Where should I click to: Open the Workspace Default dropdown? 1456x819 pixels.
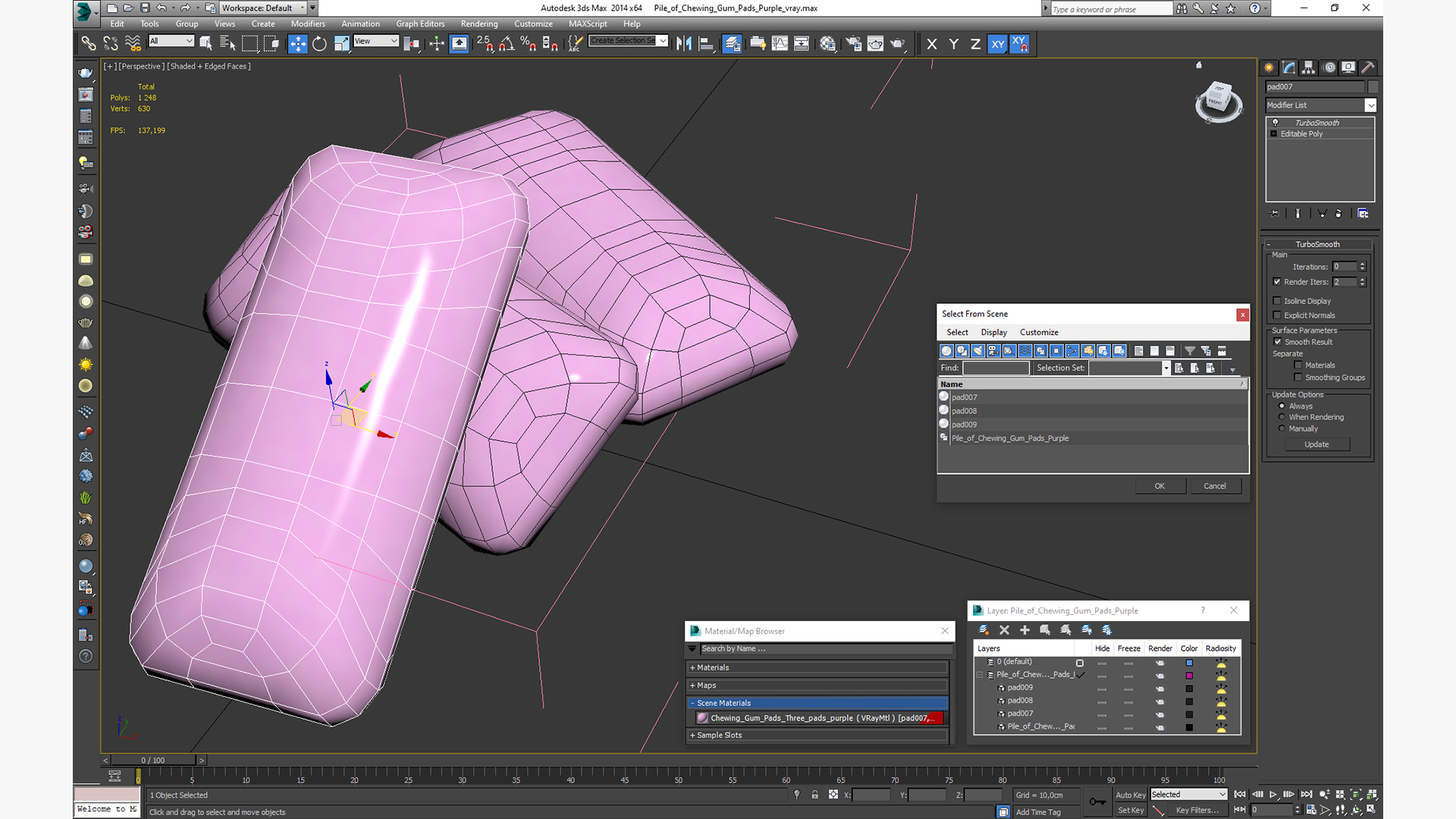coord(263,8)
